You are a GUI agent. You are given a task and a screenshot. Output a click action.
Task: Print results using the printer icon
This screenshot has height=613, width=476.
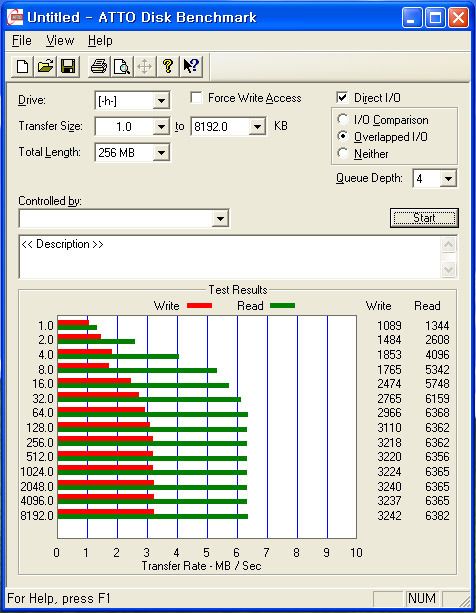(x=99, y=66)
